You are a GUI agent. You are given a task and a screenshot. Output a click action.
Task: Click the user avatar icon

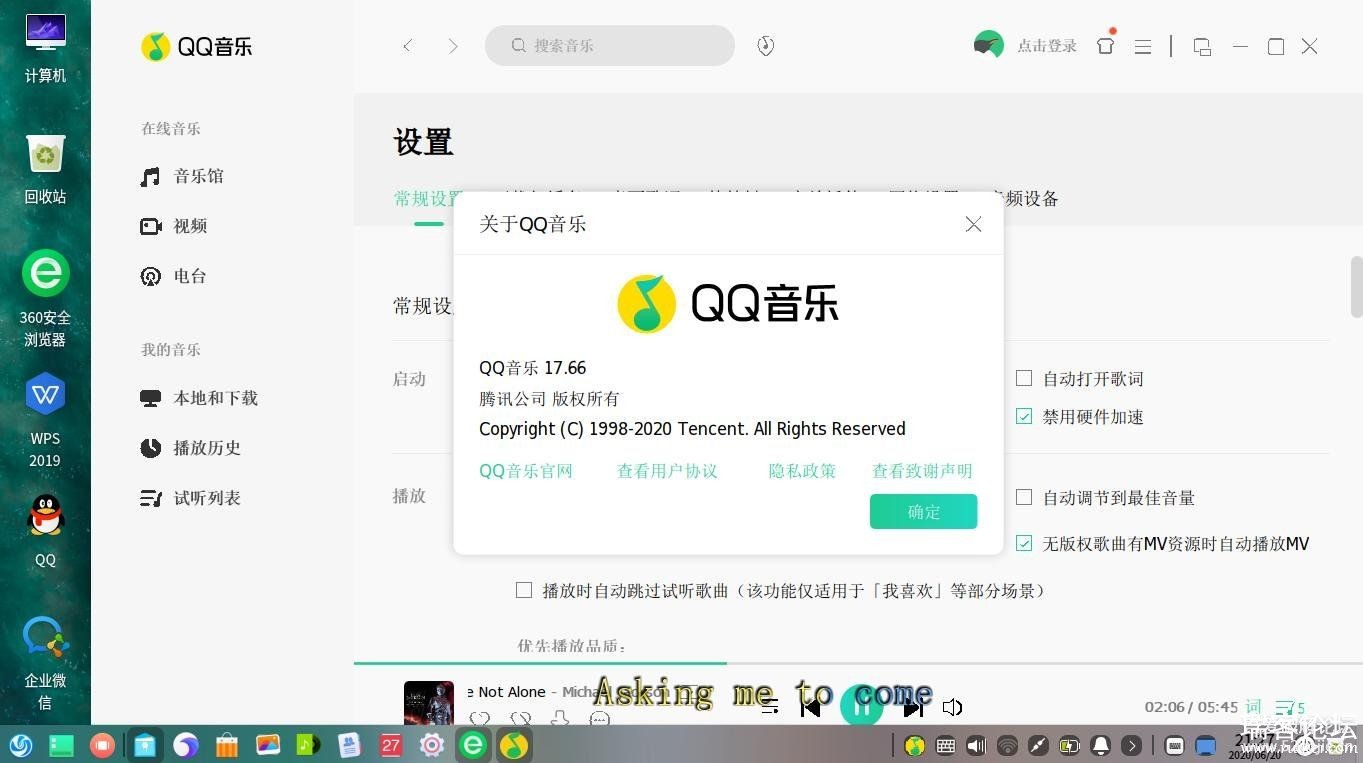click(x=988, y=45)
